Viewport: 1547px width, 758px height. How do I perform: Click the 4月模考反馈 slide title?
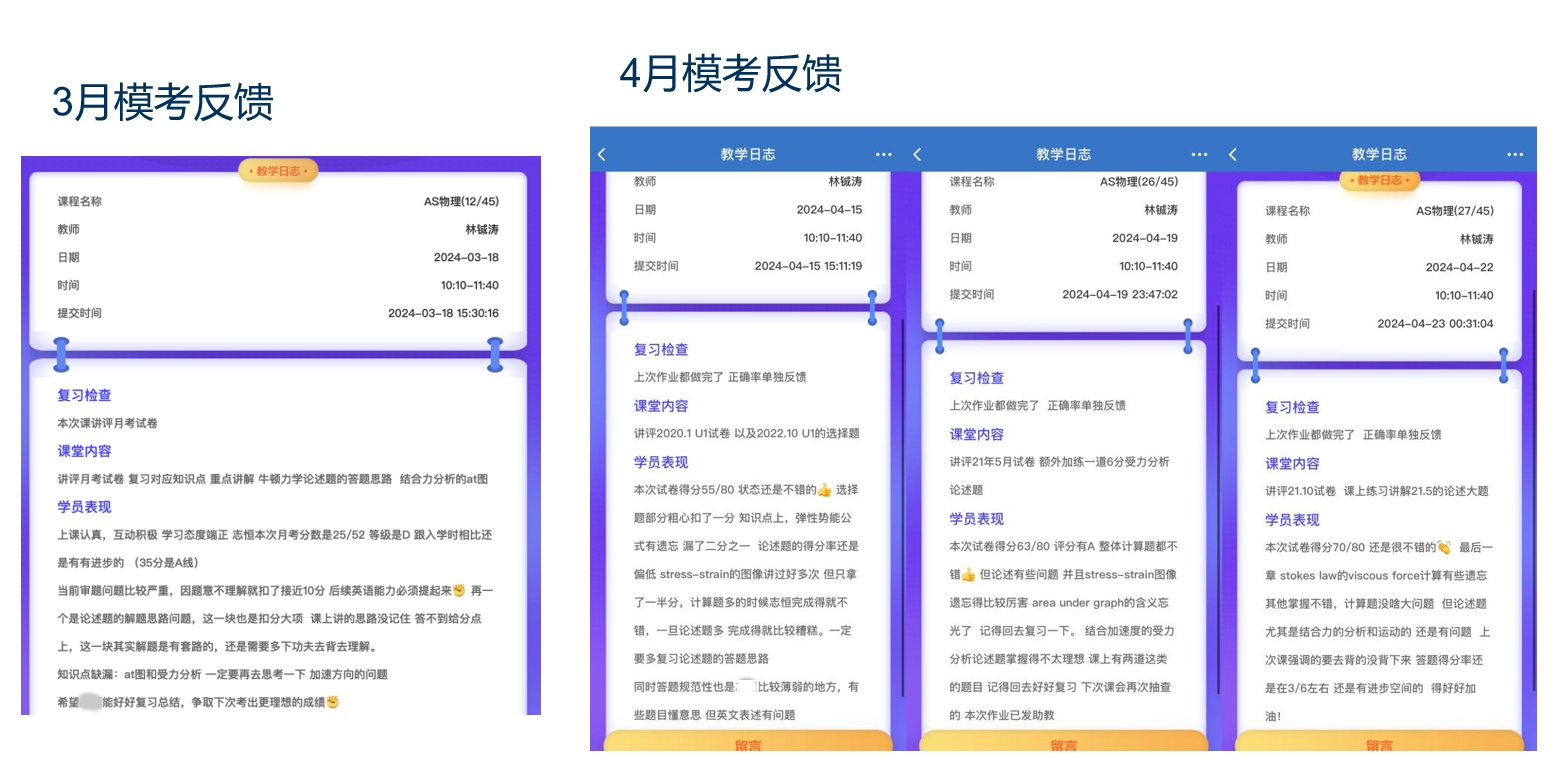tap(730, 73)
